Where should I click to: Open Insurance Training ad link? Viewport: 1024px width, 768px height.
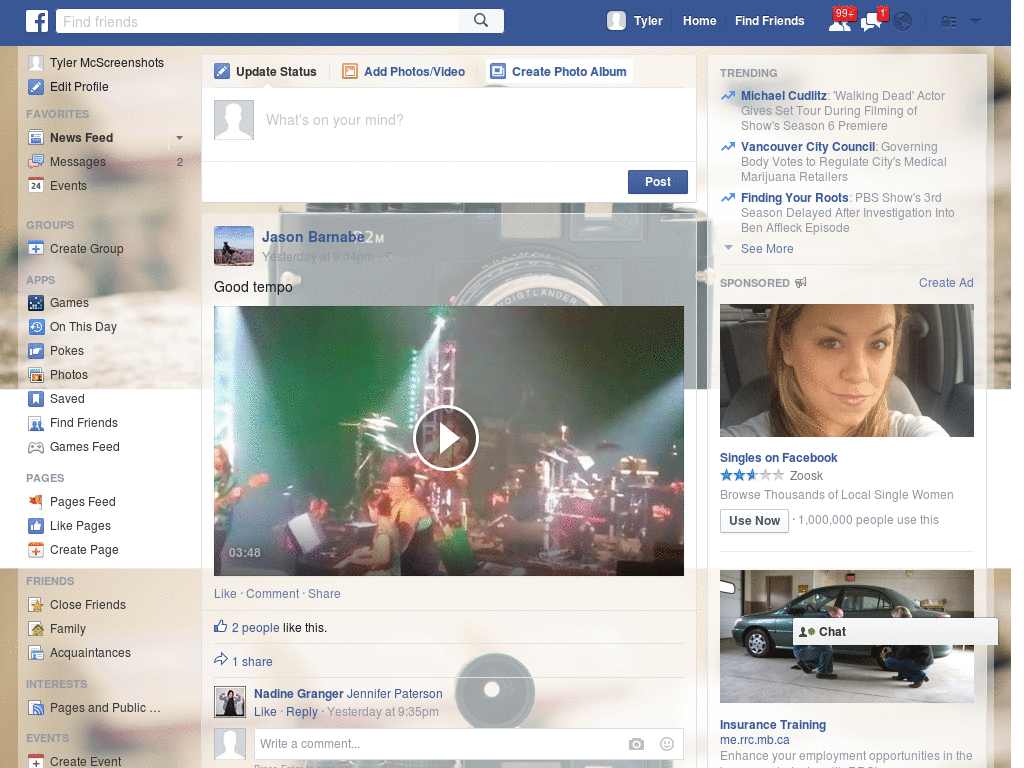click(x=773, y=725)
